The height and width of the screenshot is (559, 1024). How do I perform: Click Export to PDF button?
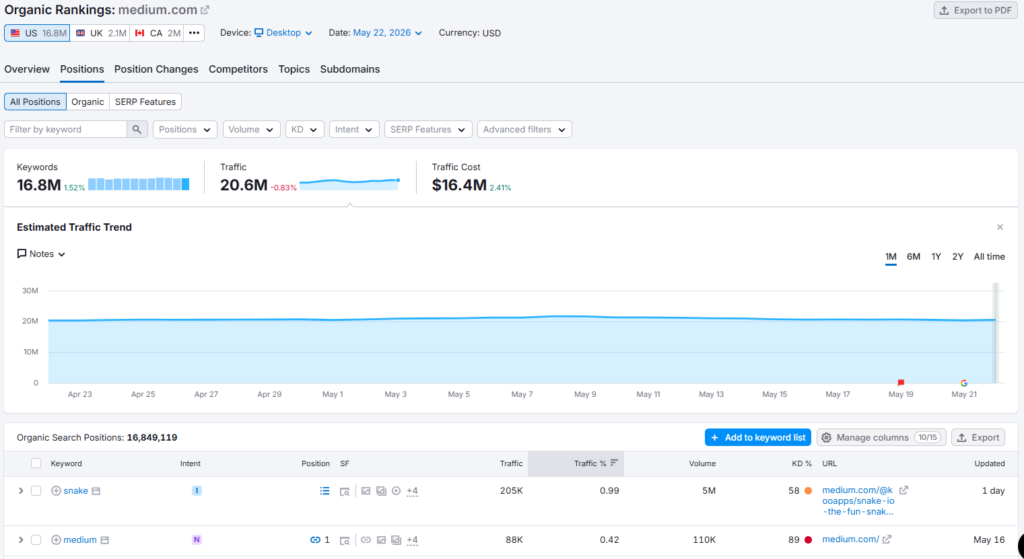(x=976, y=10)
